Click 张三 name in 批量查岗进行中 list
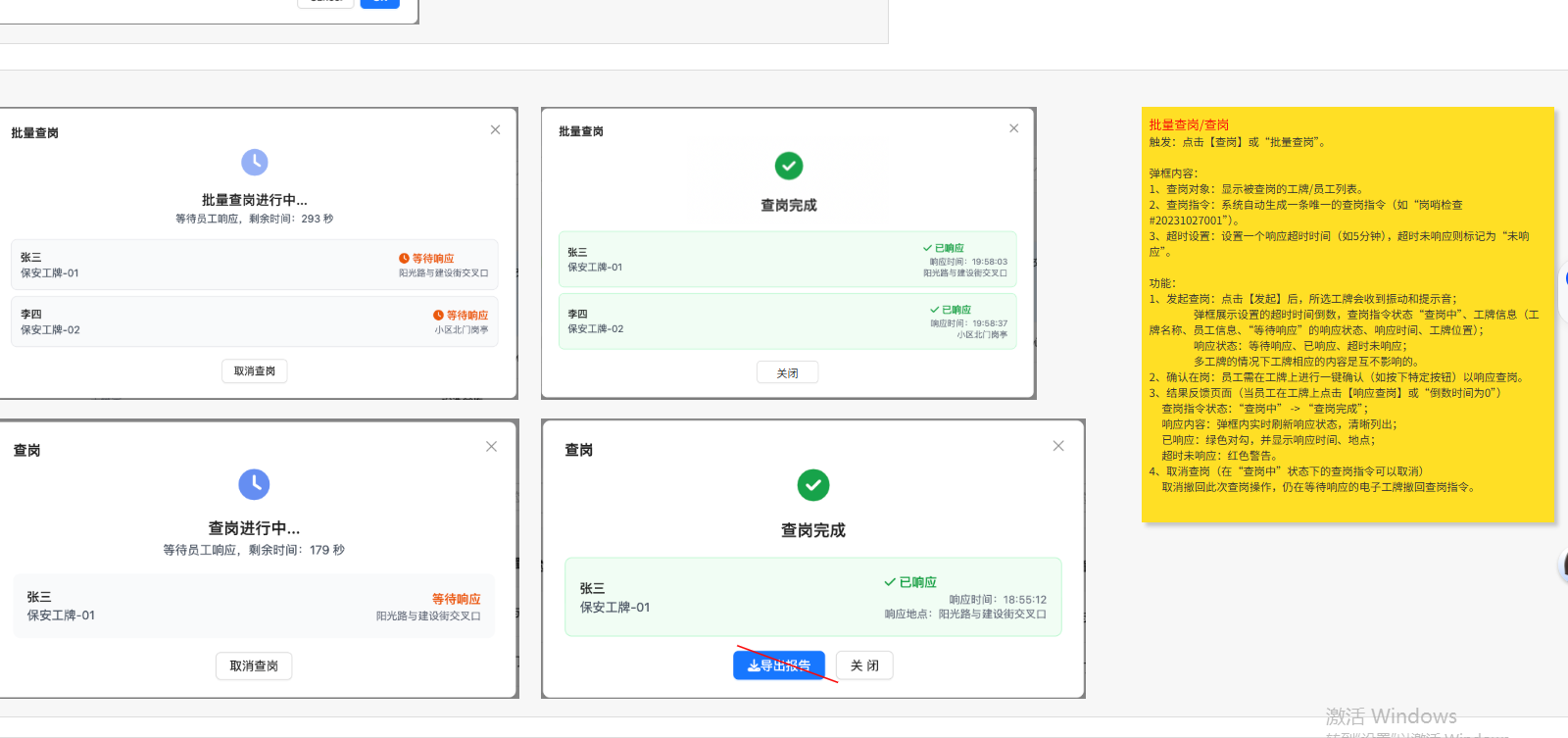Screen dimensions: 1568x738 coord(31,257)
